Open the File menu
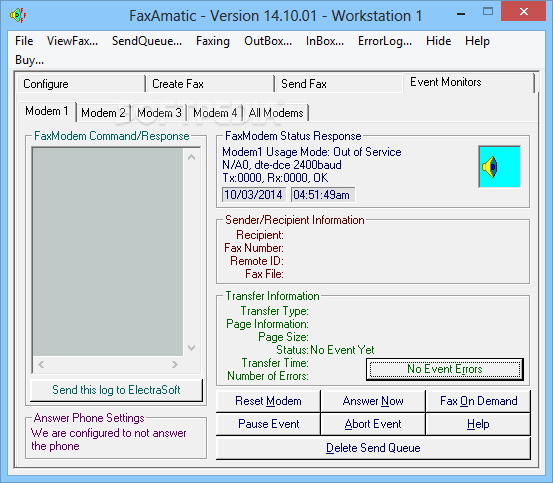The image size is (553, 483). tap(24, 41)
